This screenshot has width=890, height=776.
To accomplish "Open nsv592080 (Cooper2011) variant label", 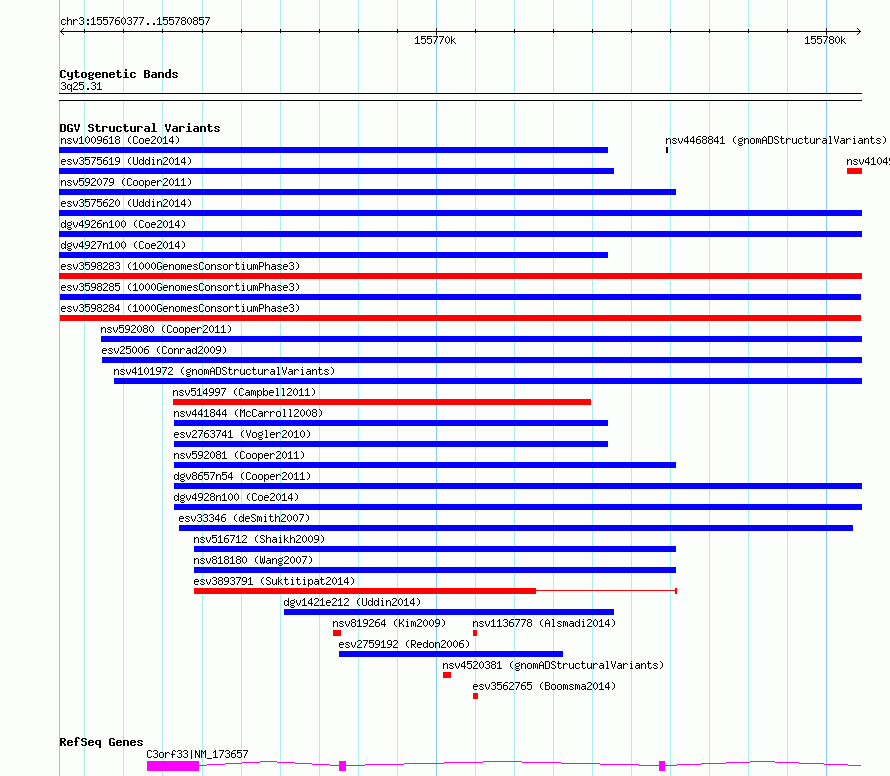I will [x=166, y=329].
